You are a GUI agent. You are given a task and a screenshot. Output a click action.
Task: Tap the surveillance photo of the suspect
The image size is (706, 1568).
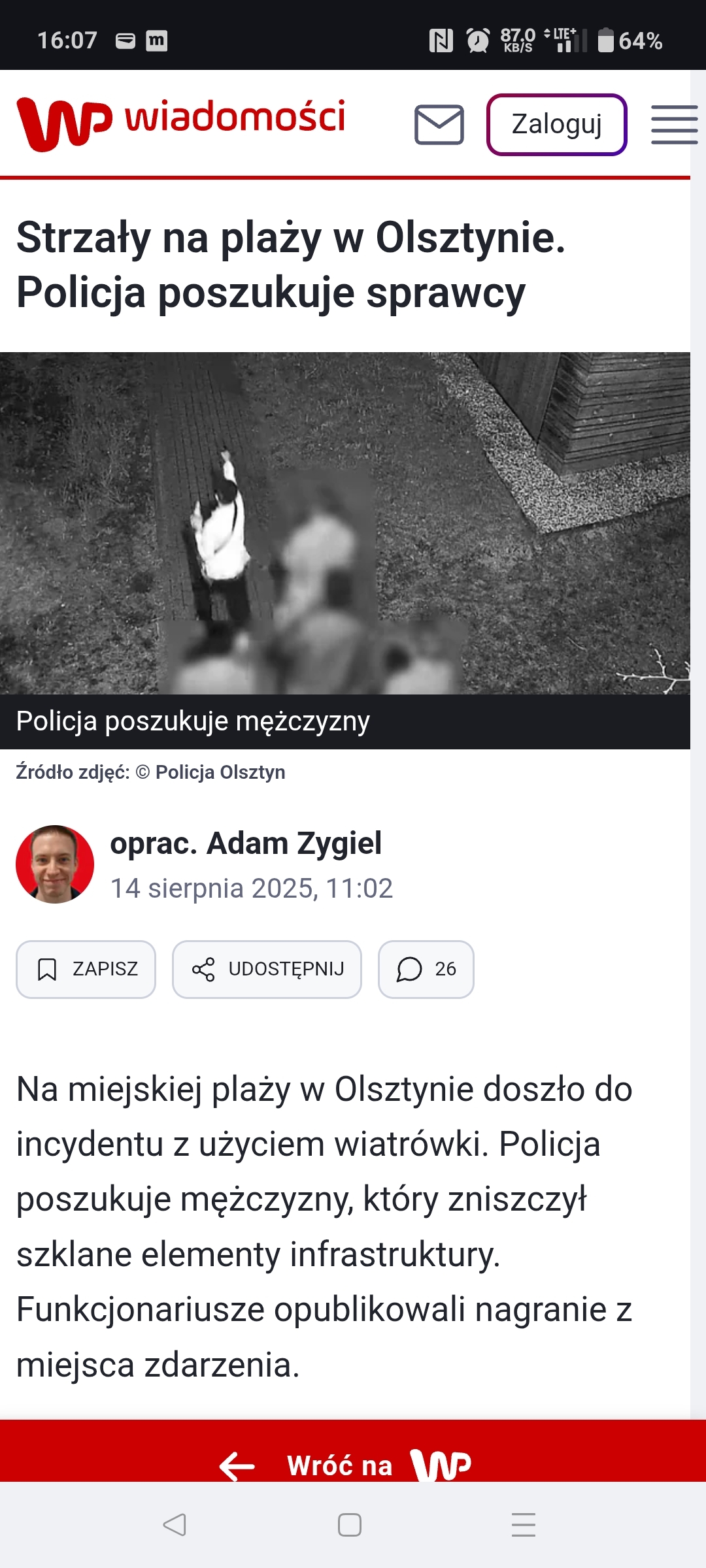coord(345,523)
